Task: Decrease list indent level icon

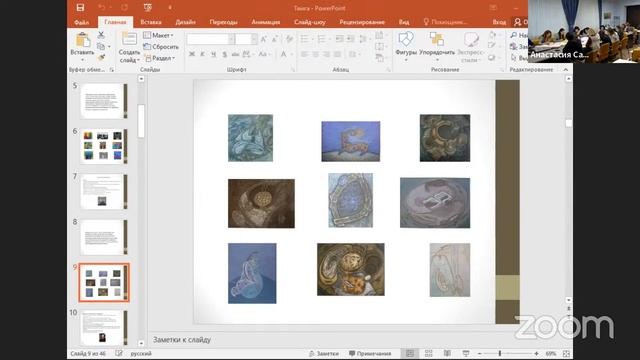Action: (x=339, y=39)
